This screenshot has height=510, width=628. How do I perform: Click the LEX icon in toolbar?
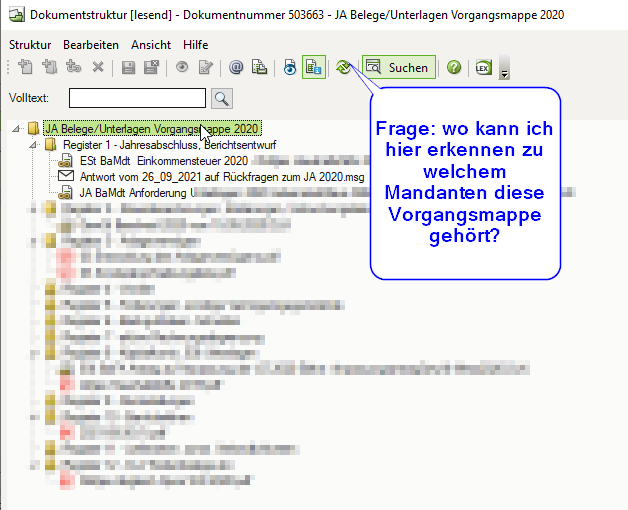pyautogui.click(x=483, y=67)
